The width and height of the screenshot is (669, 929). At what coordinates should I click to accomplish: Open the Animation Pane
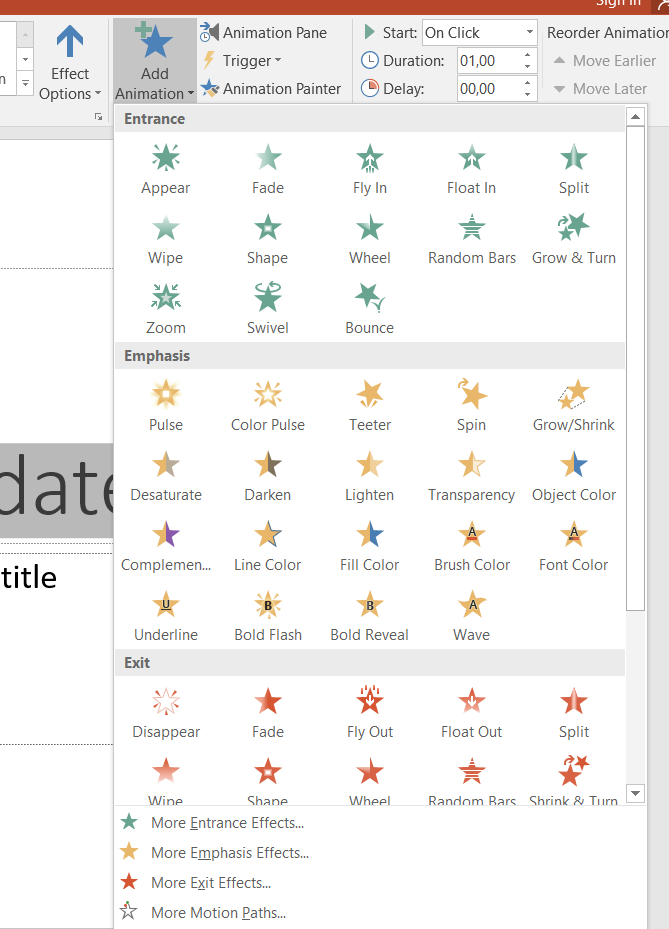[x=264, y=33]
